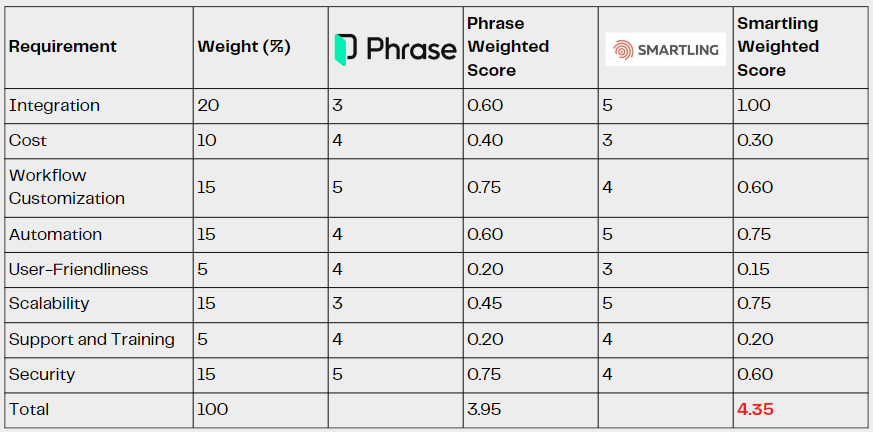Screen dimensions: 873x432
Task: Click the Smartling Weighted Score header
Action: (778, 47)
